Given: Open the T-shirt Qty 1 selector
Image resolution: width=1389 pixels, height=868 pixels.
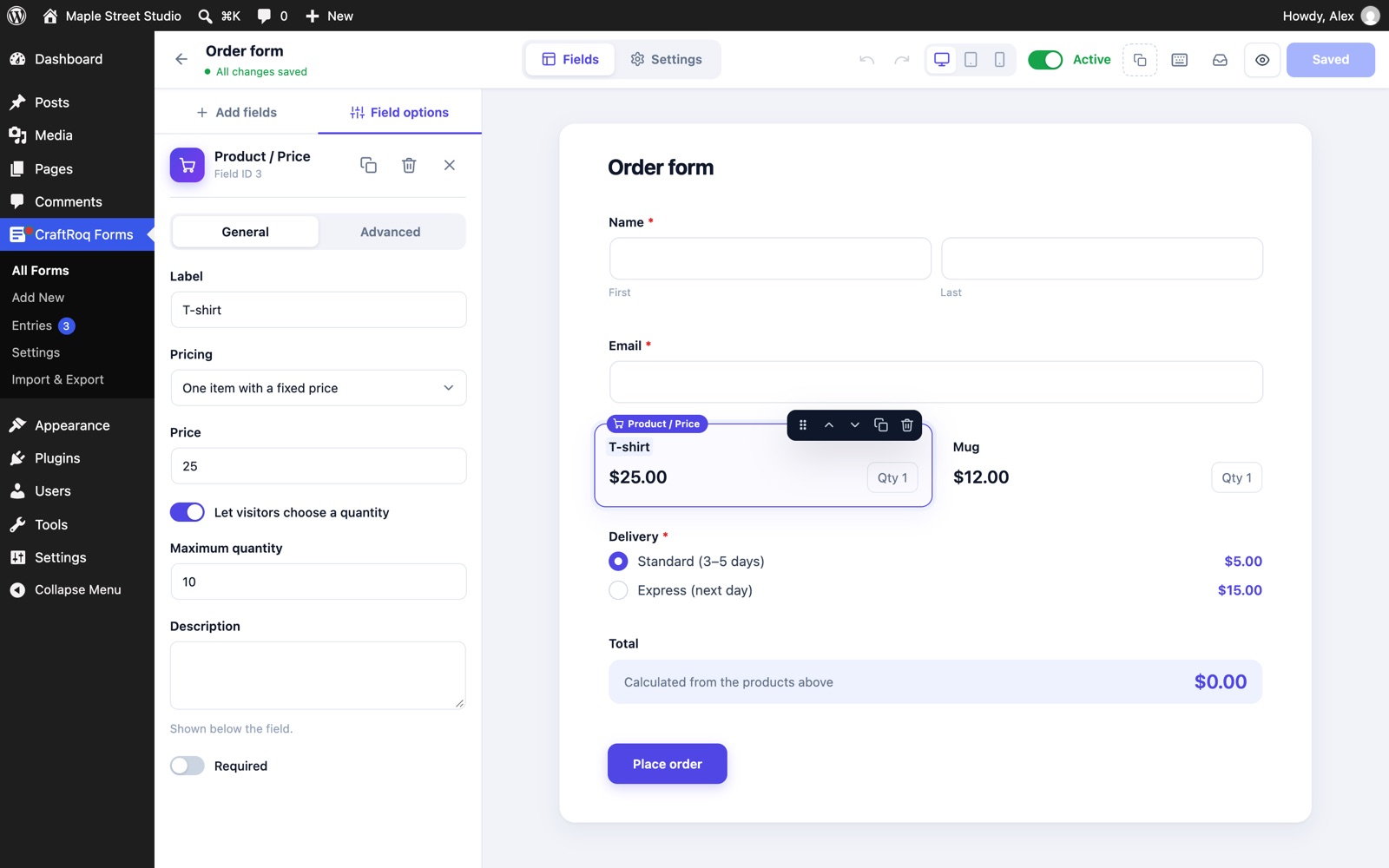Looking at the screenshot, I should tap(892, 477).
